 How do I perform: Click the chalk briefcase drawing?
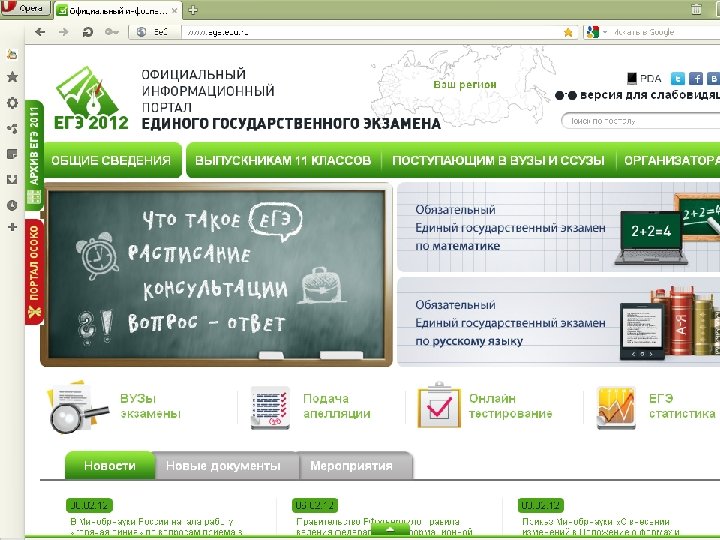tap(322, 286)
